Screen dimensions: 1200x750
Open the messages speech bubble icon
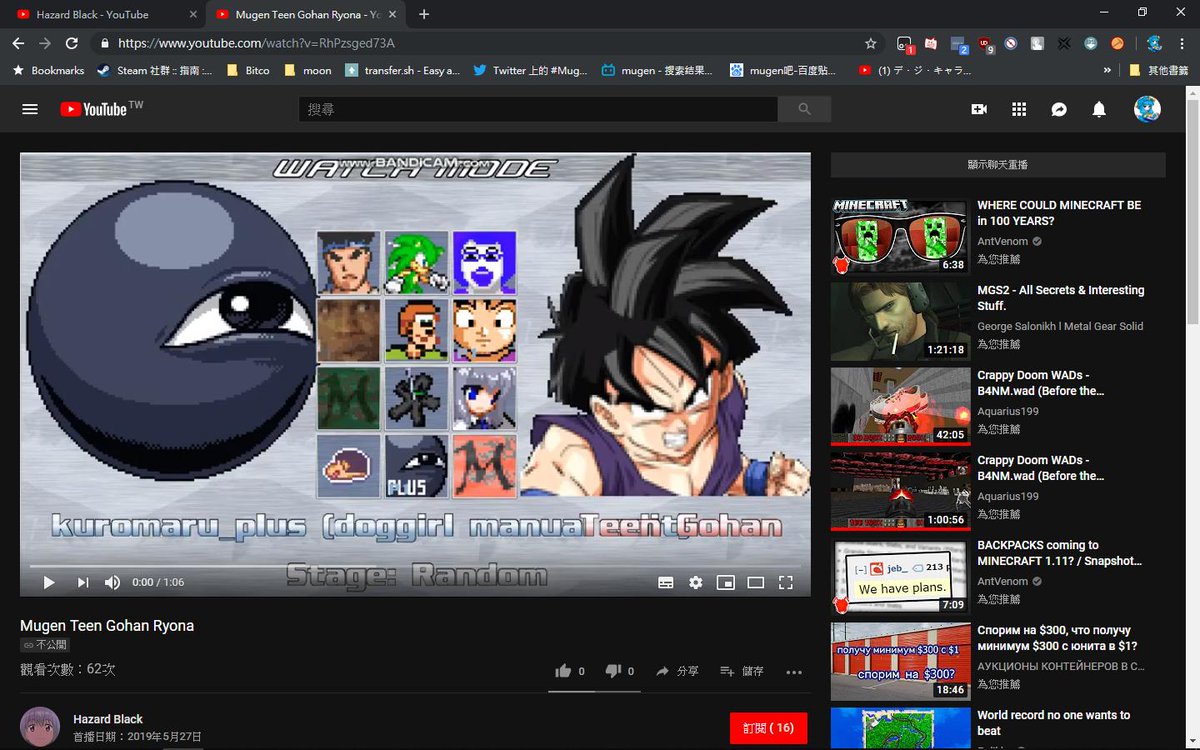coord(1059,109)
